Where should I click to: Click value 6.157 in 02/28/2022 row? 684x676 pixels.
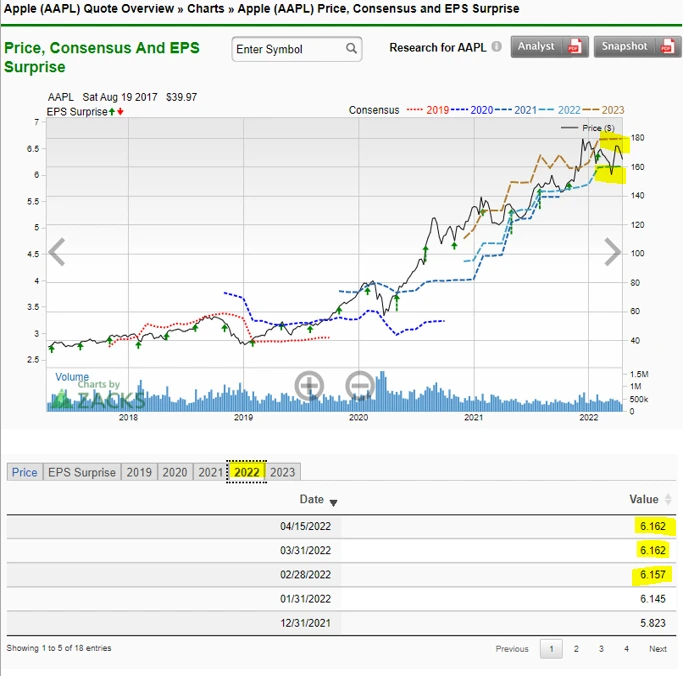click(653, 575)
